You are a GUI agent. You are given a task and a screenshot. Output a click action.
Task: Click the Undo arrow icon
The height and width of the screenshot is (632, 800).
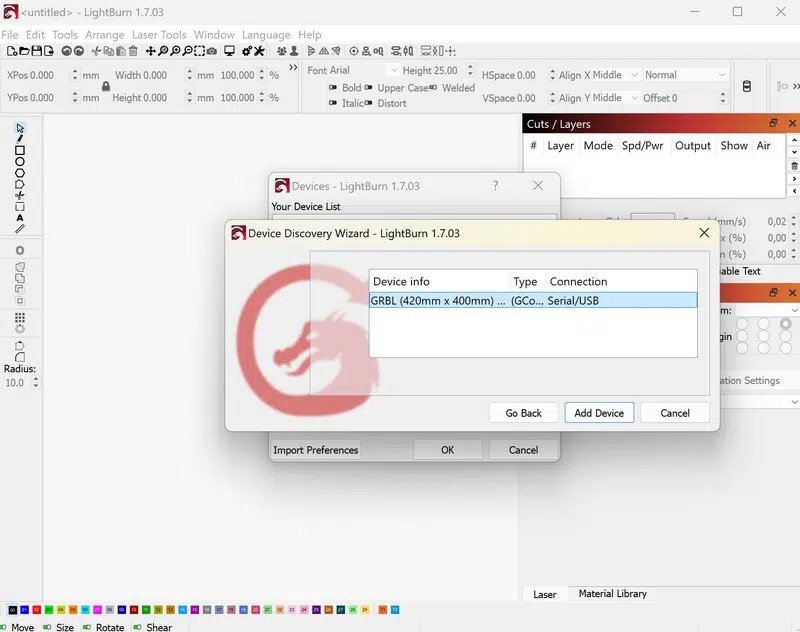click(x=66, y=51)
